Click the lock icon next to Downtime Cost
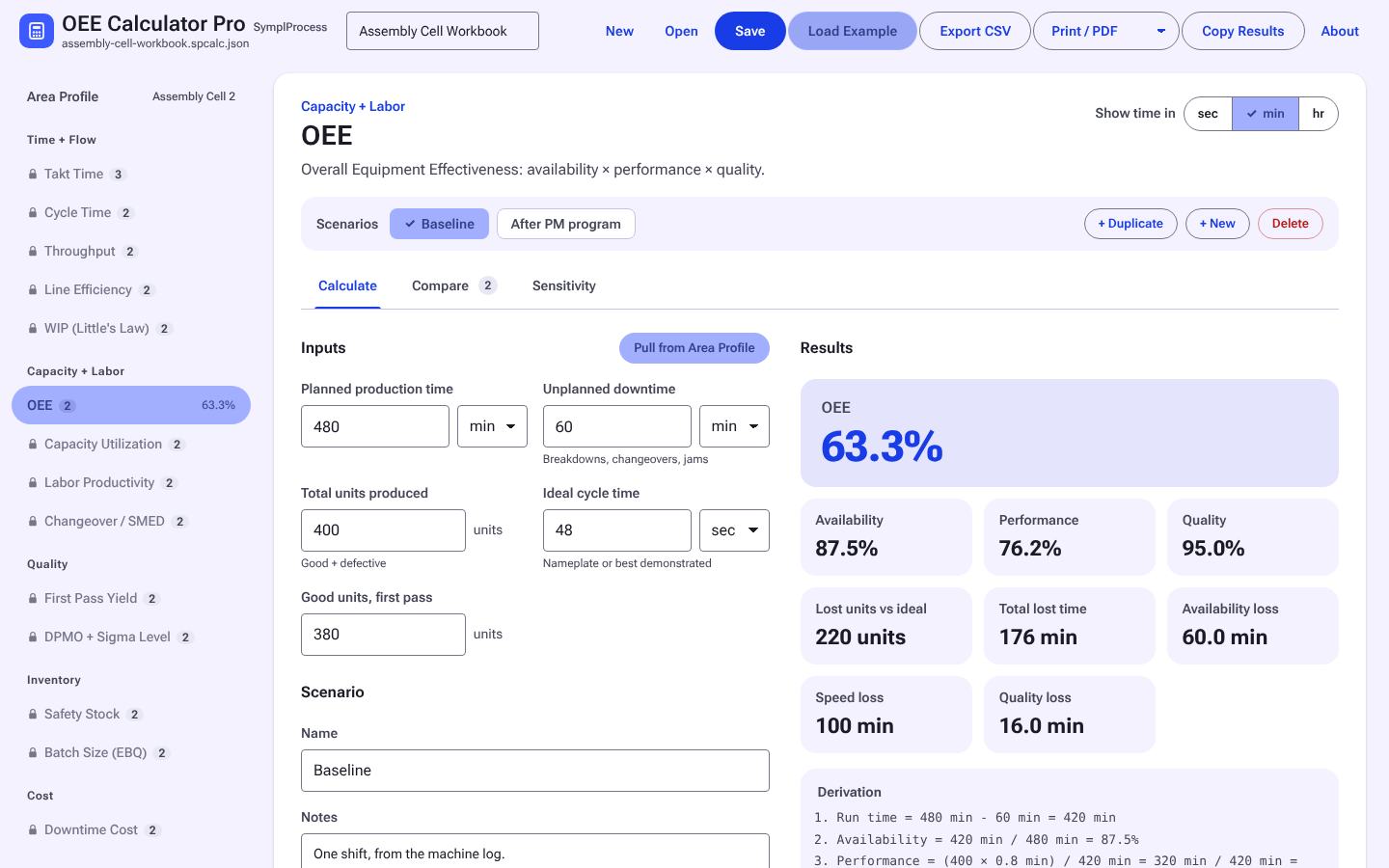This screenshot has height=868, width=1389. click(x=33, y=830)
